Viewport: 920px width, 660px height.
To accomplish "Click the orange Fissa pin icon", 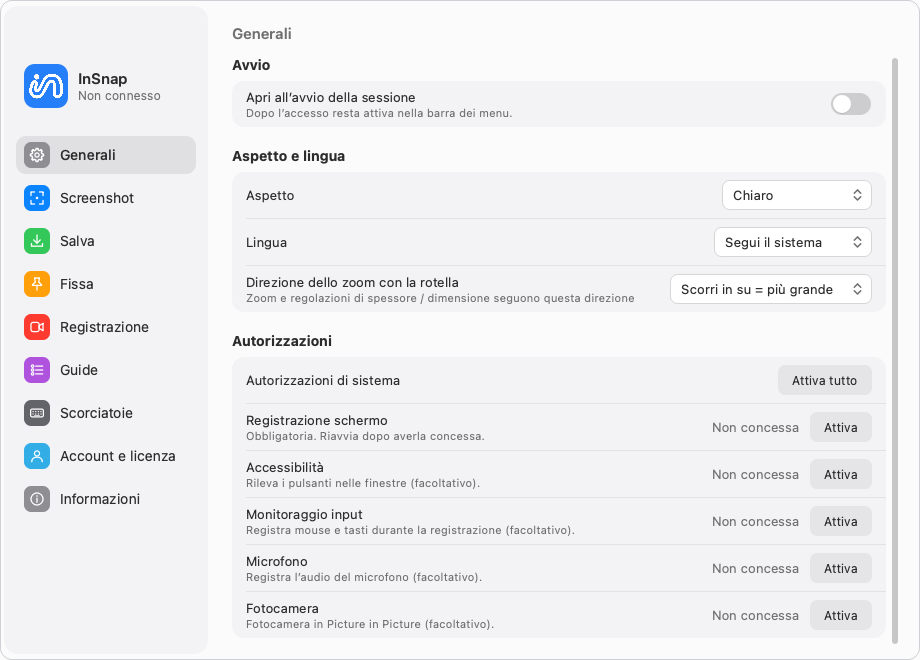I will 37,284.
